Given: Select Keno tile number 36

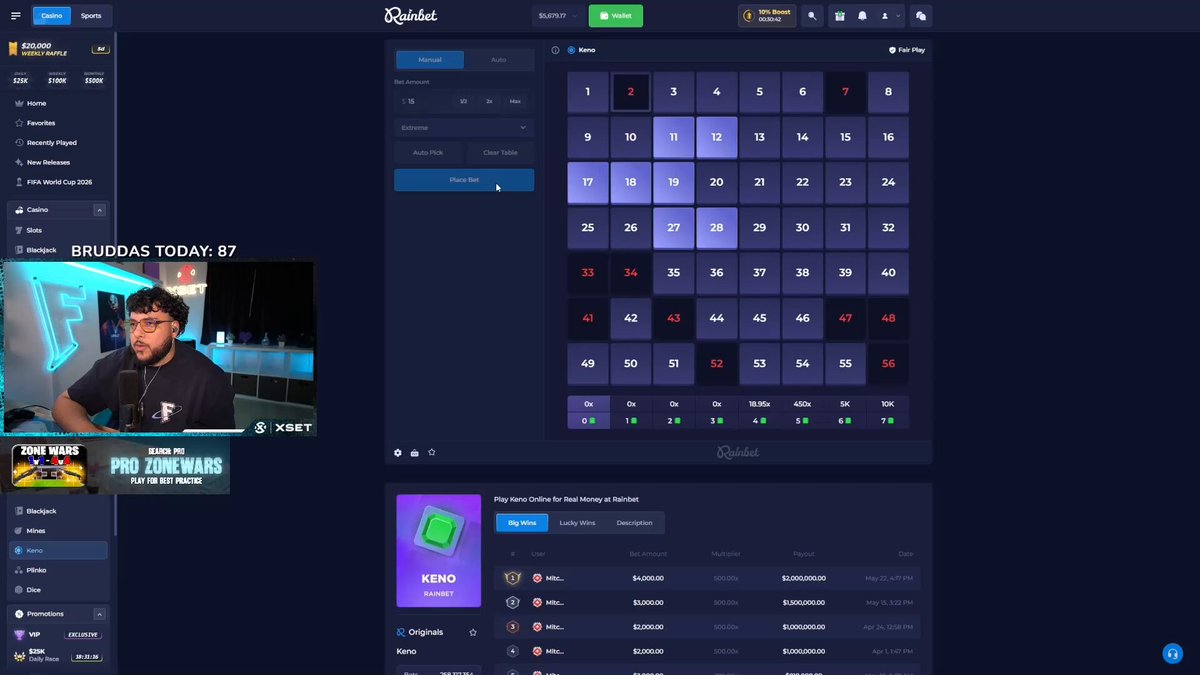Looking at the screenshot, I should (x=717, y=273).
